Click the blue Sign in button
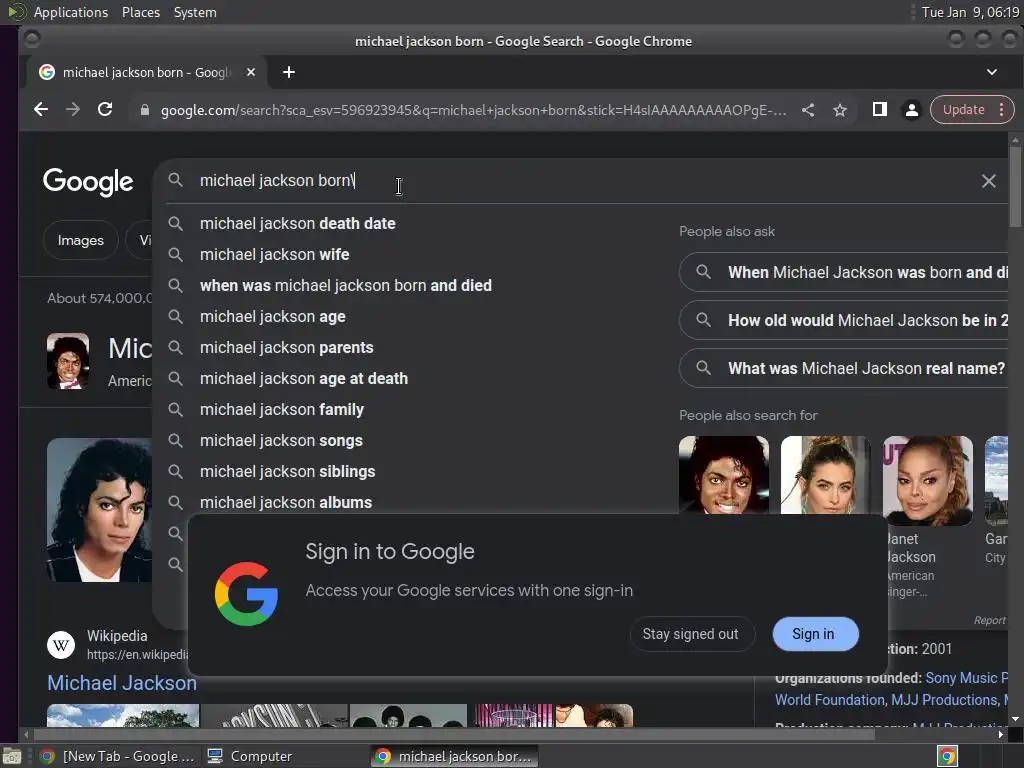Image resolution: width=1024 pixels, height=768 pixels. click(x=815, y=634)
